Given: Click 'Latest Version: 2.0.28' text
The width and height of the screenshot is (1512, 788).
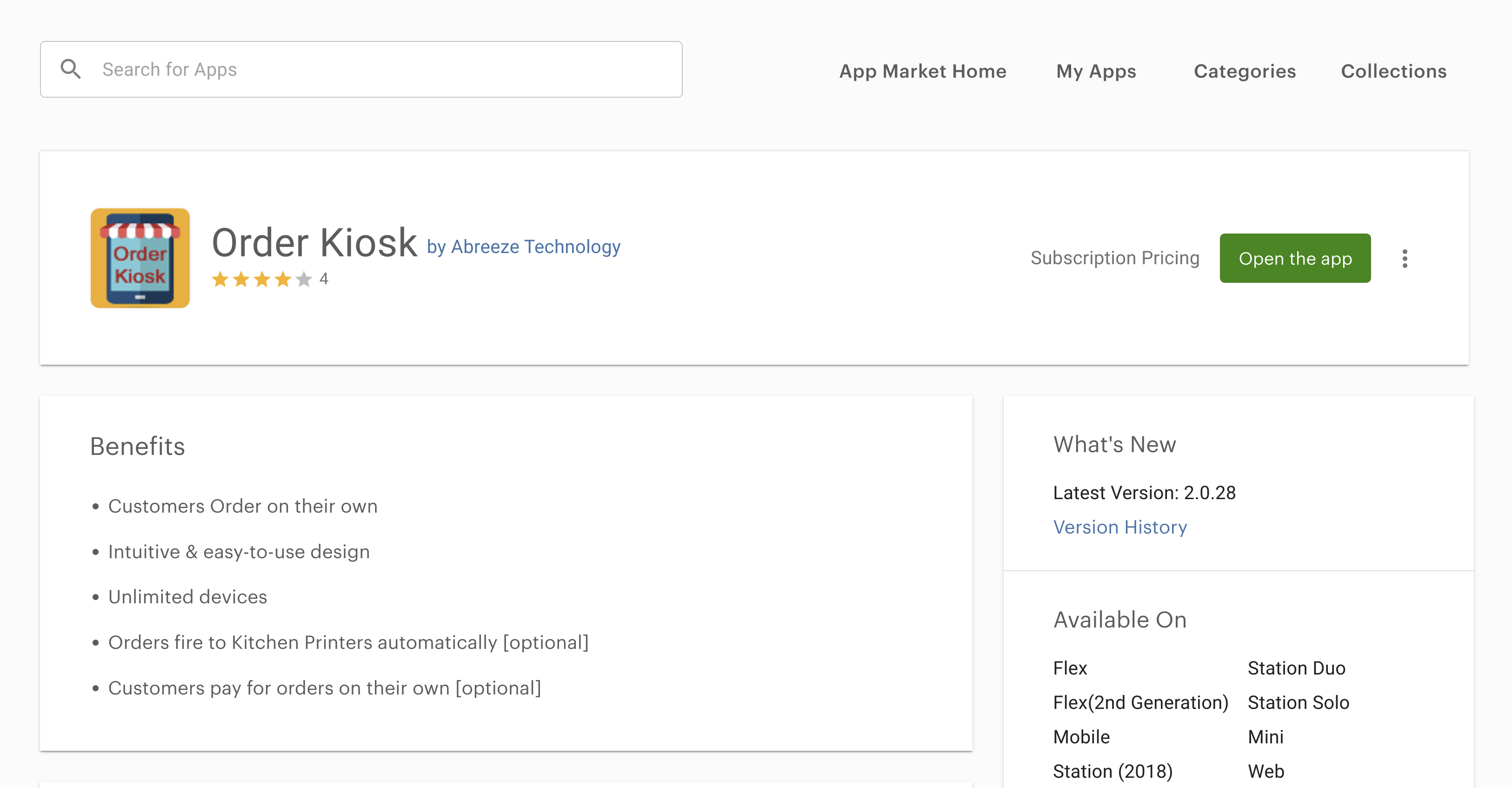Looking at the screenshot, I should click(x=1145, y=493).
